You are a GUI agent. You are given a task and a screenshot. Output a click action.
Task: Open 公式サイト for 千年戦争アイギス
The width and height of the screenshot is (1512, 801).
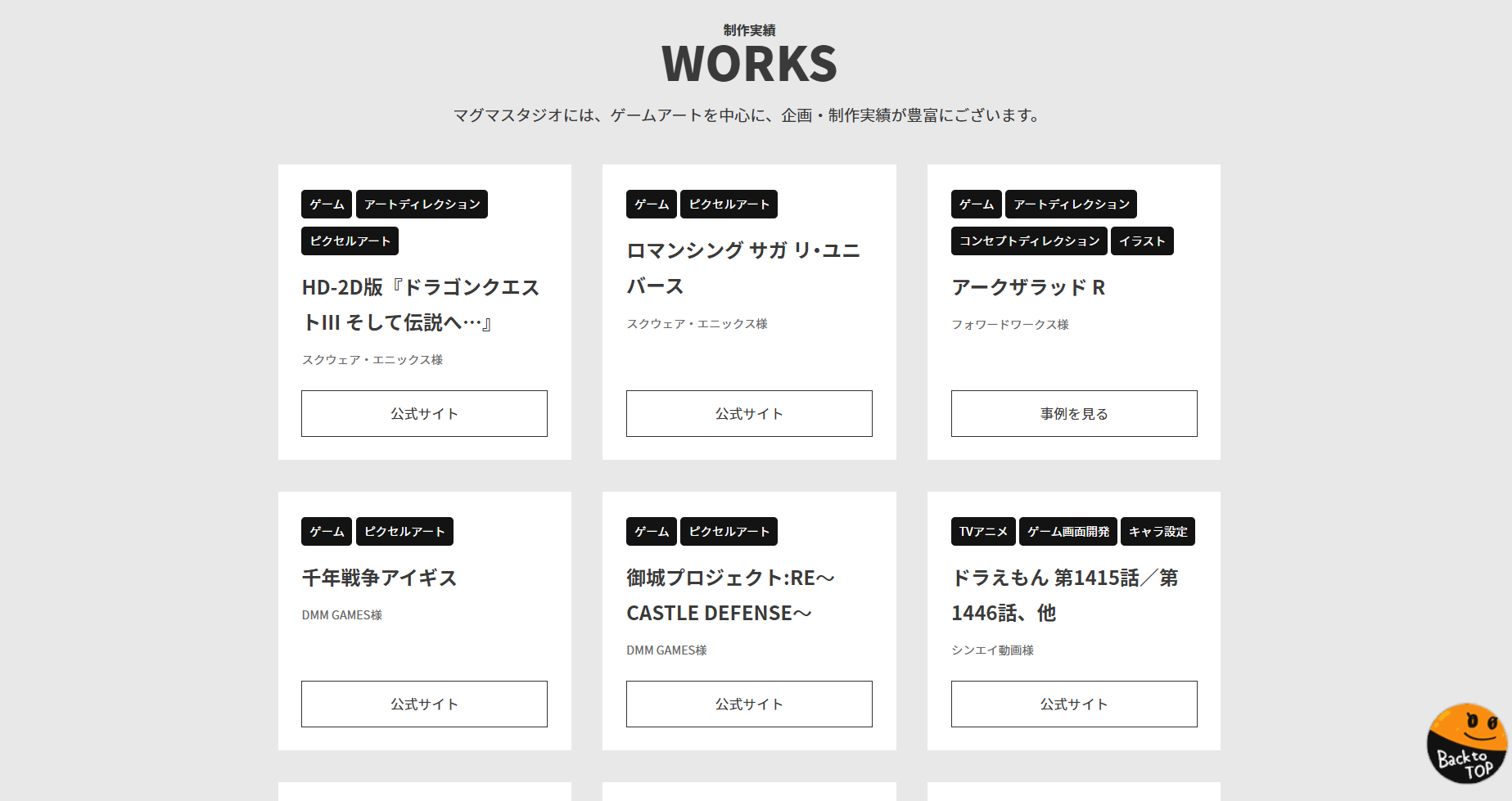click(x=424, y=704)
